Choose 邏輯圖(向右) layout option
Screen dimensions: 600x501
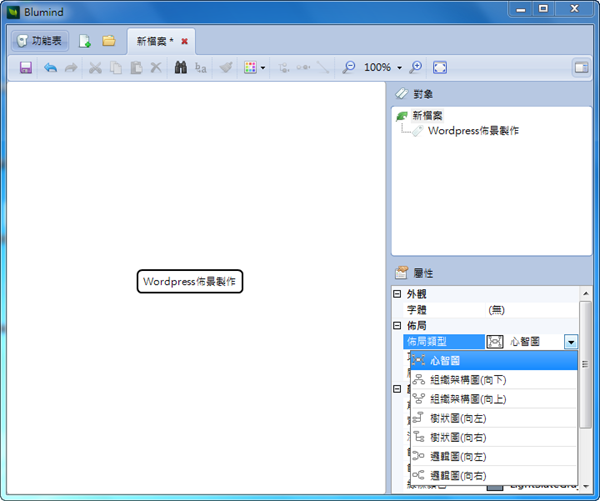[x=494, y=475]
